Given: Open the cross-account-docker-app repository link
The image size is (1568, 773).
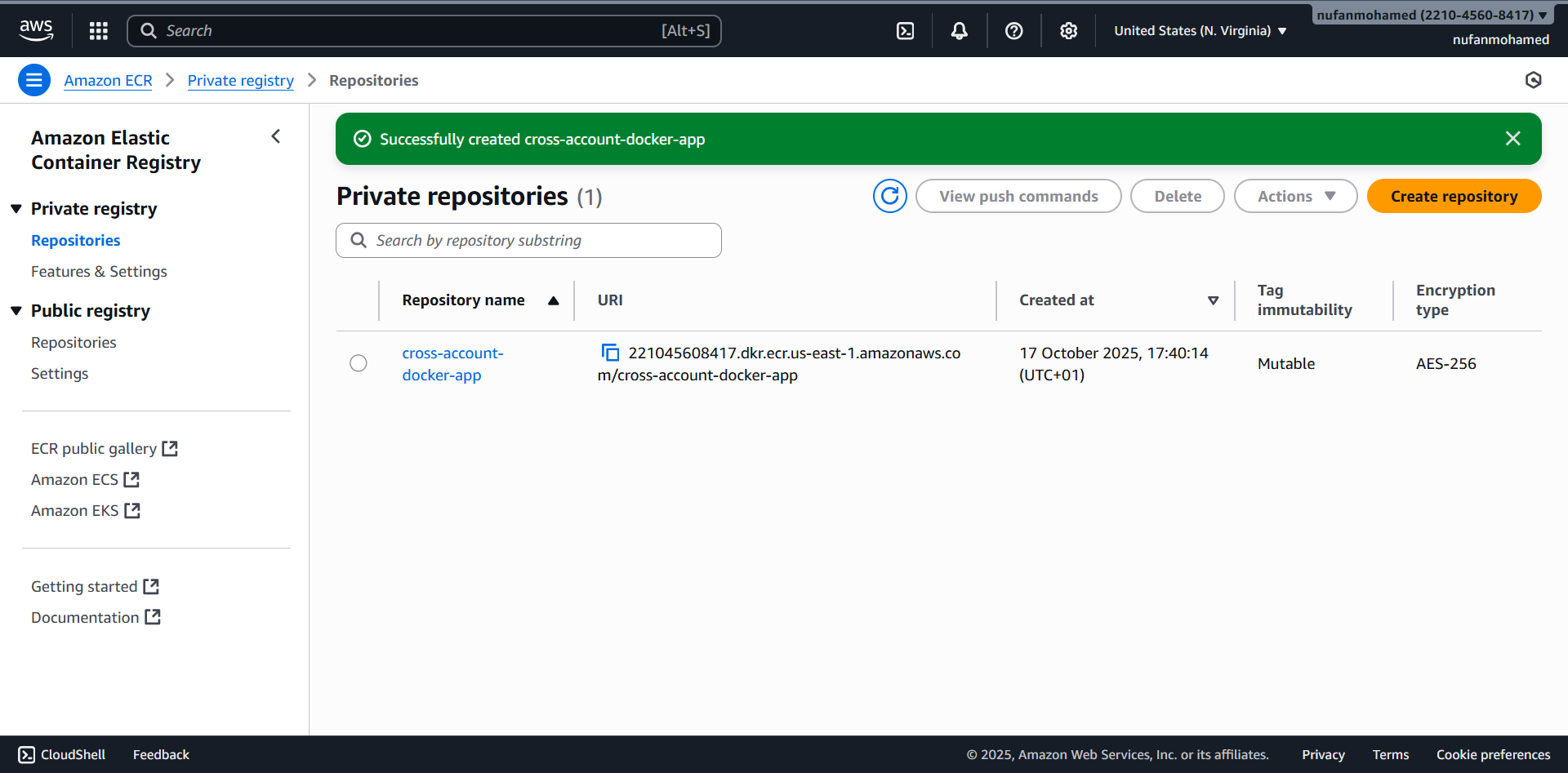Looking at the screenshot, I should click(452, 364).
